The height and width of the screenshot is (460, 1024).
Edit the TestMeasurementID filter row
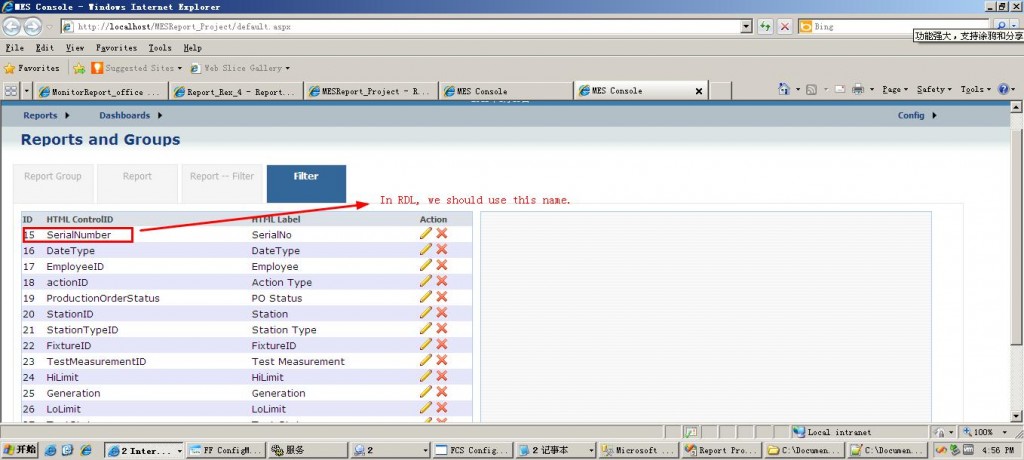pos(426,360)
